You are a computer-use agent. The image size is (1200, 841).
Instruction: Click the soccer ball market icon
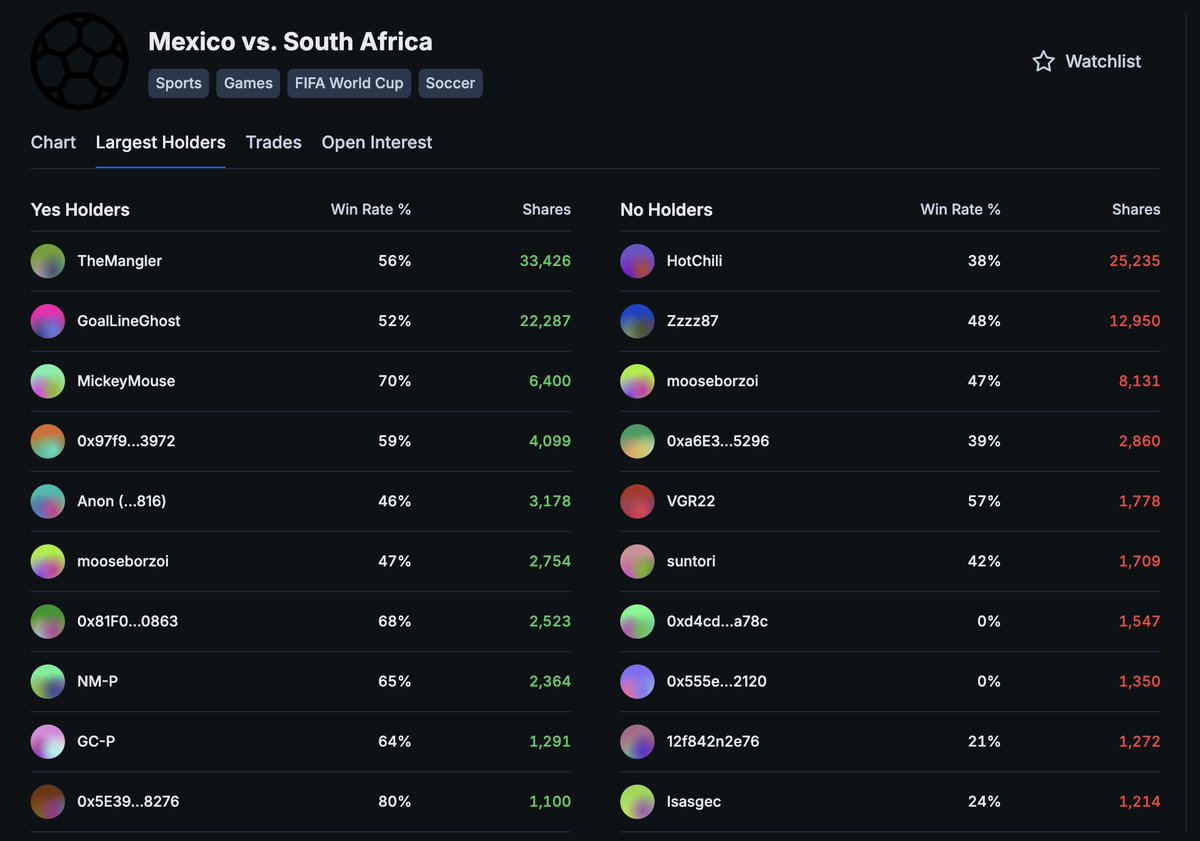(x=80, y=60)
